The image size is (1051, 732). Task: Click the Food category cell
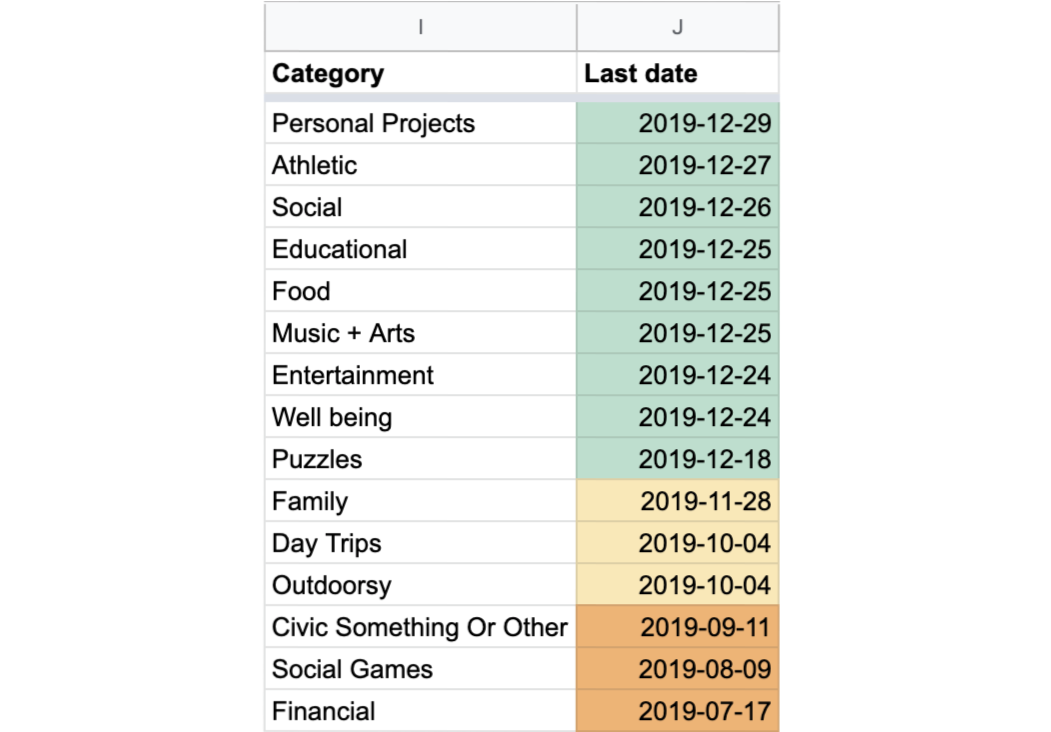point(420,291)
